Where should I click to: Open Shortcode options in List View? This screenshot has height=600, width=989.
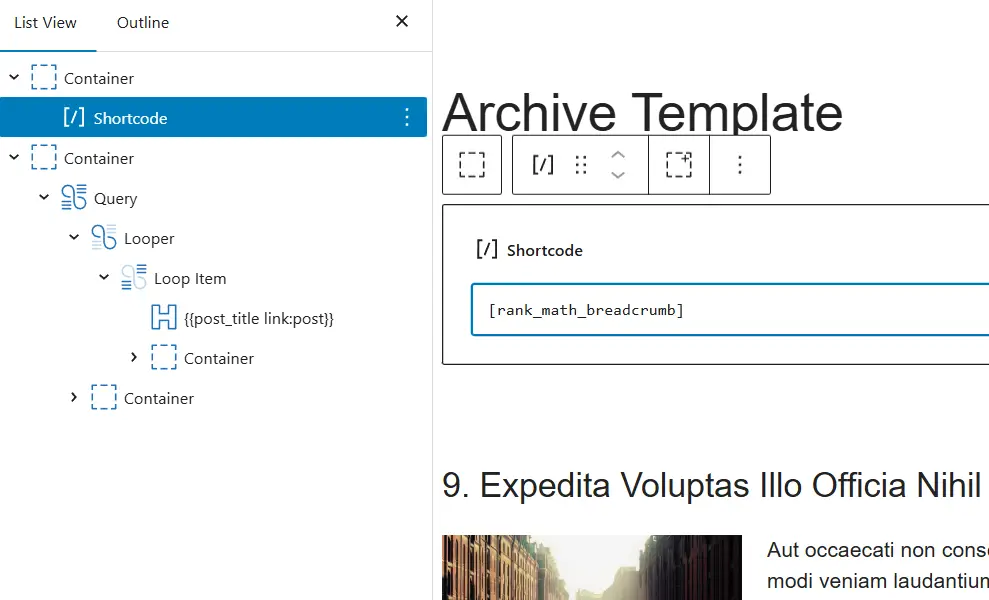406,118
